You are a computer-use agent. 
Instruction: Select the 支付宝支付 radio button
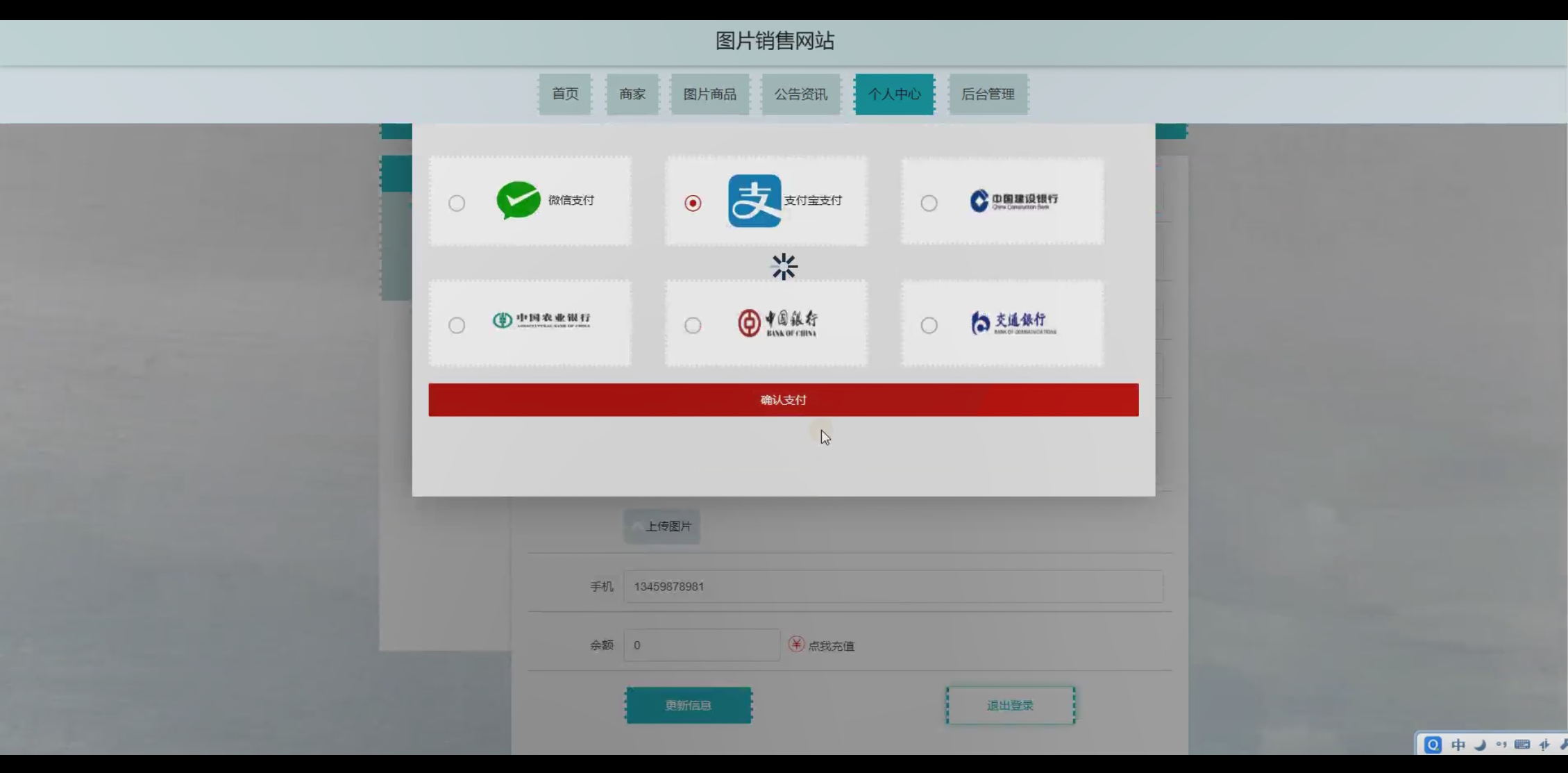[x=692, y=203]
